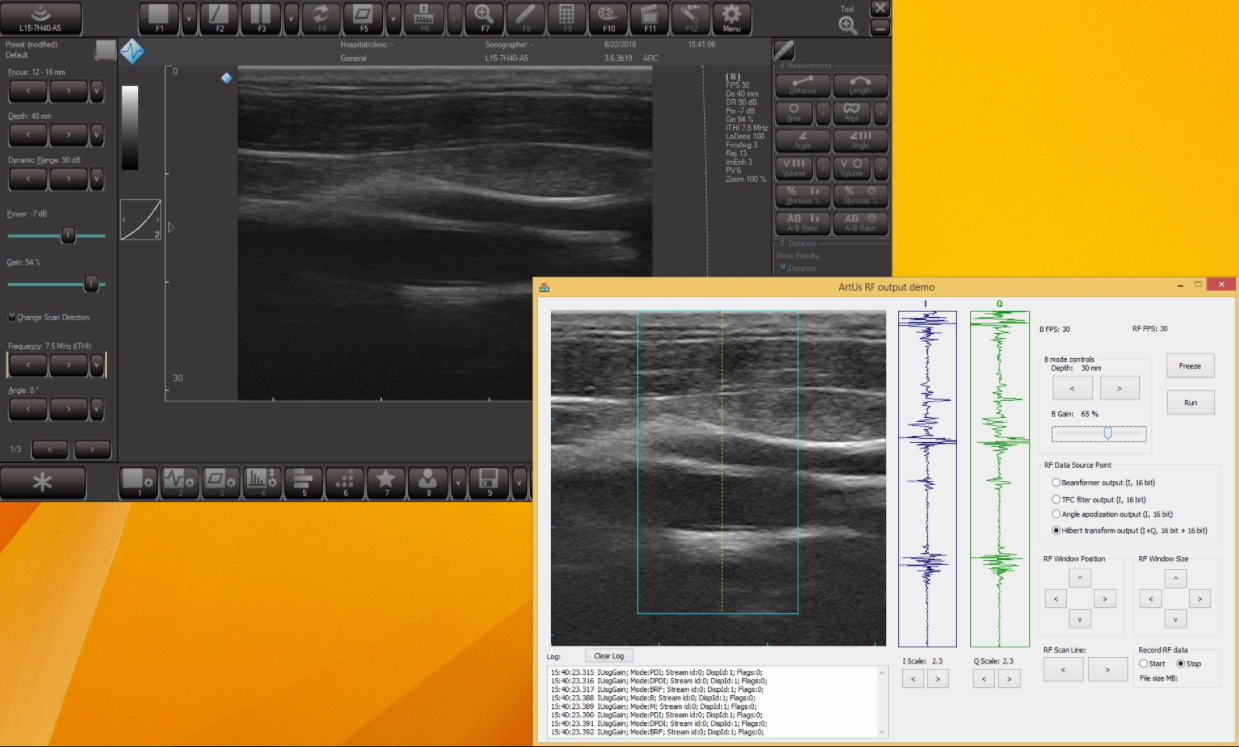Select the left Stenosis % tool

tap(803, 195)
